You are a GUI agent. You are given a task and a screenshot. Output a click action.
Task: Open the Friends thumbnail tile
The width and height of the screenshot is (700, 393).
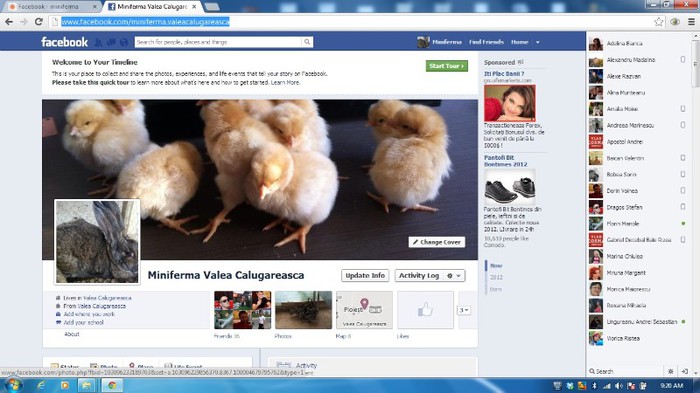(x=242, y=310)
